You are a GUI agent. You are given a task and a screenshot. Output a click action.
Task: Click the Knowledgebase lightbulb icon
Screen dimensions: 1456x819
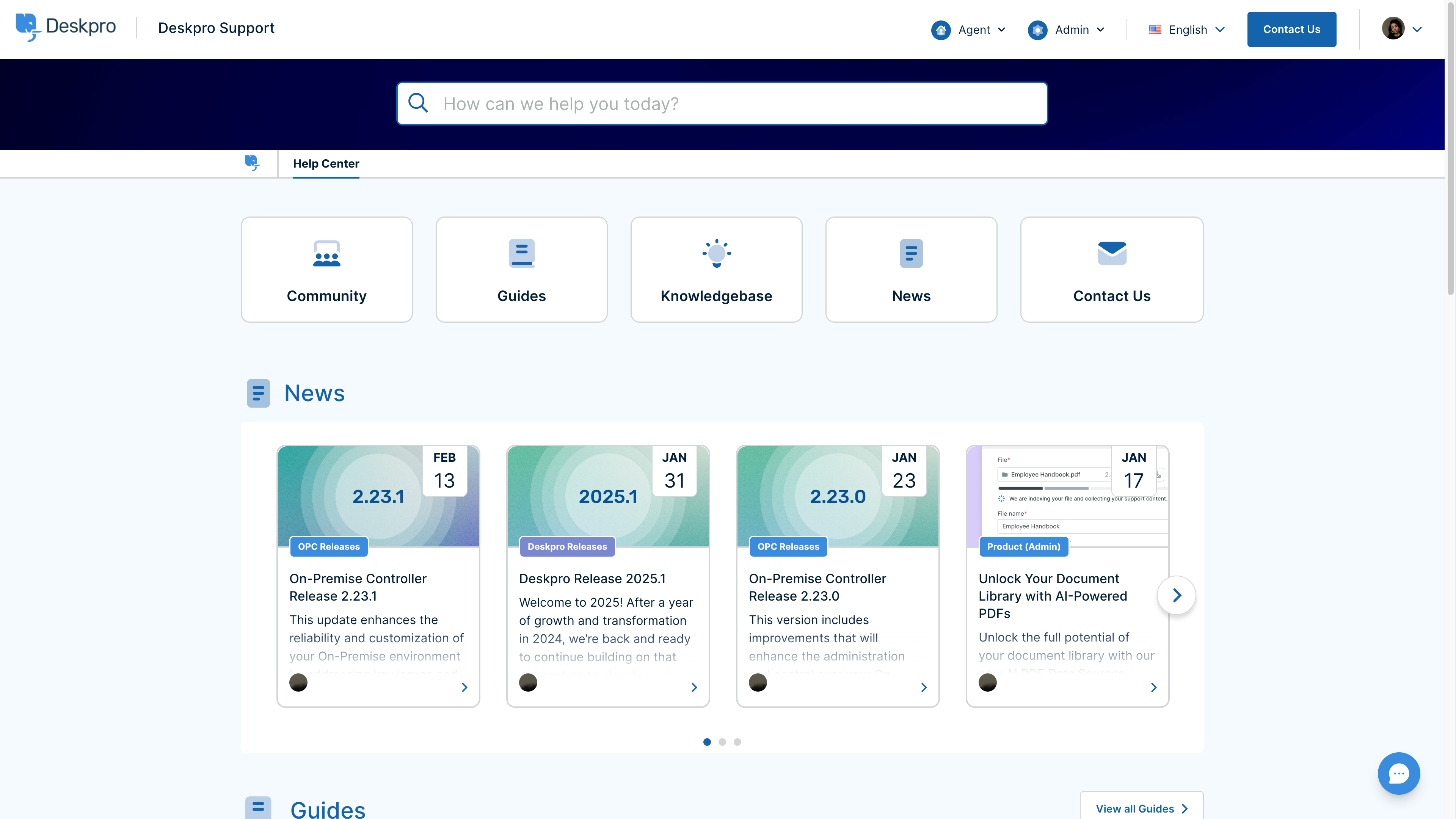click(x=716, y=253)
